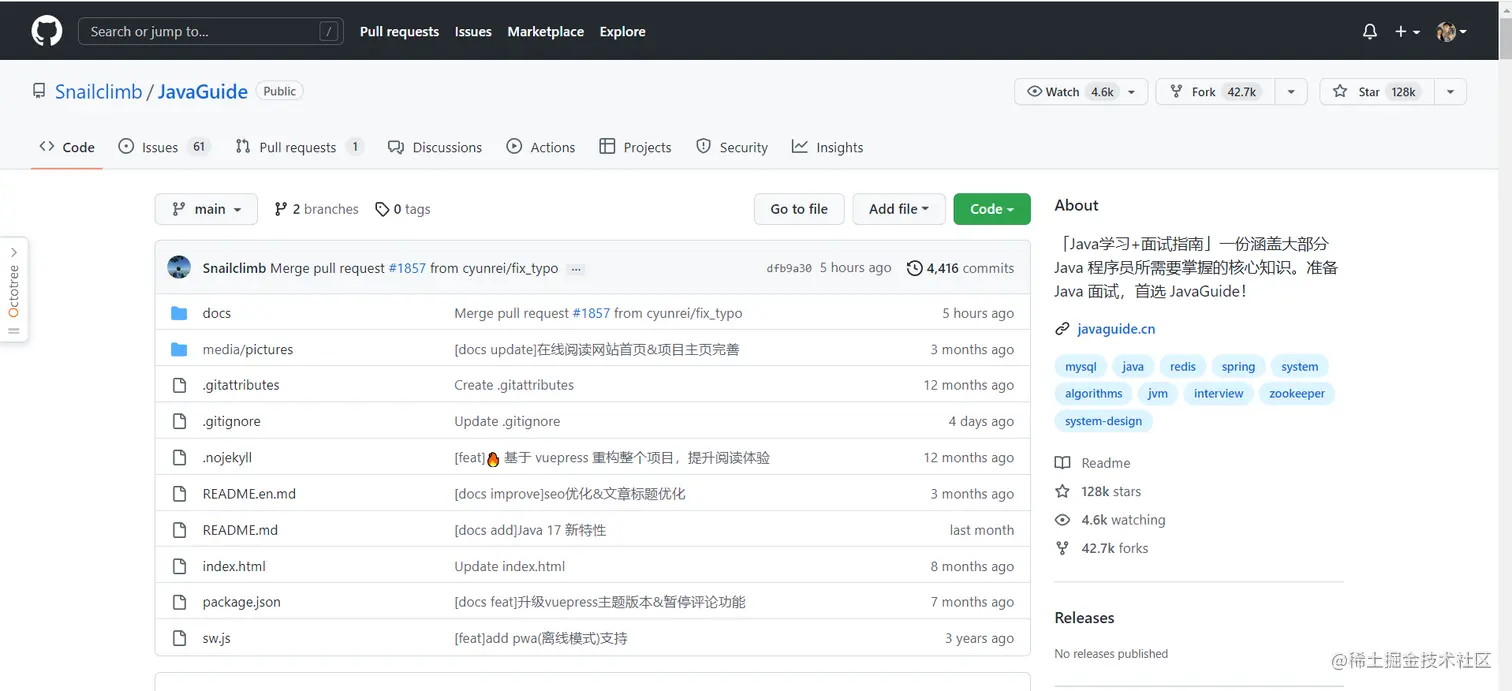
Task: Open the package.json file
Action: (x=241, y=602)
